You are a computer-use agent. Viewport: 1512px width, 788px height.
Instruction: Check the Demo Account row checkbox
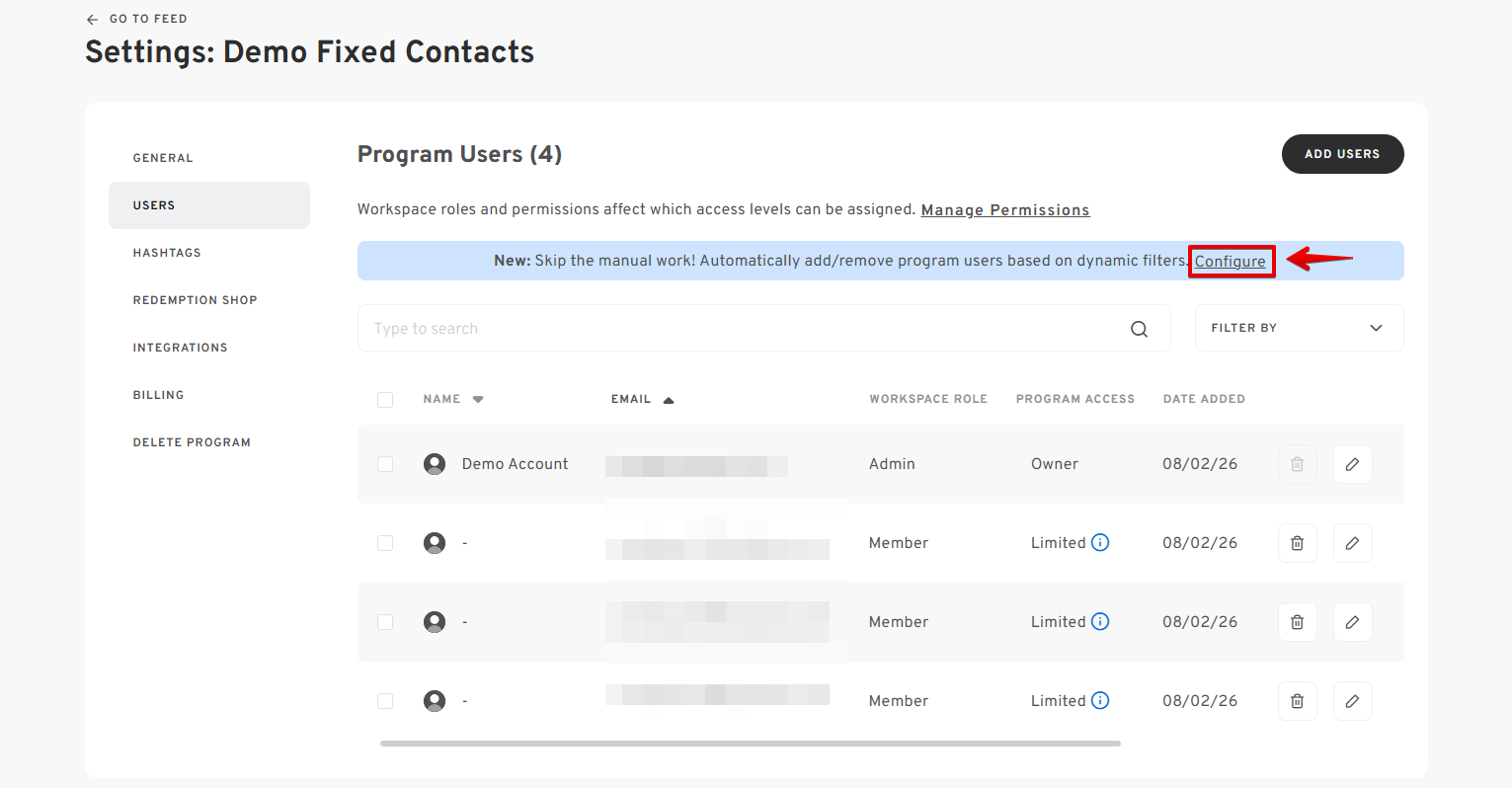coord(385,464)
